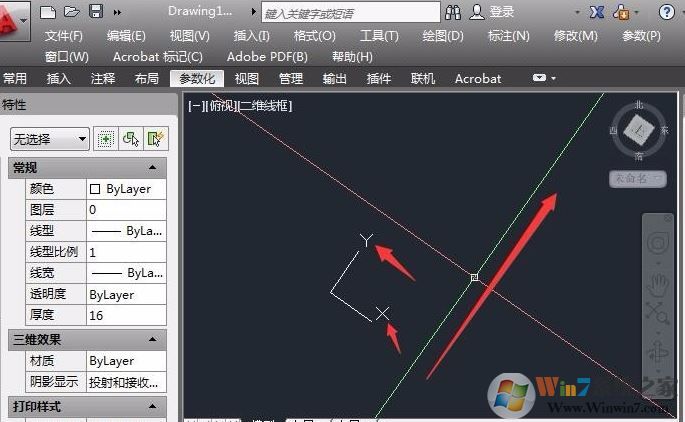Click the 材质 ByLayer value
Image resolution: width=685 pixels, height=422 pixels.
coord(126,361)
